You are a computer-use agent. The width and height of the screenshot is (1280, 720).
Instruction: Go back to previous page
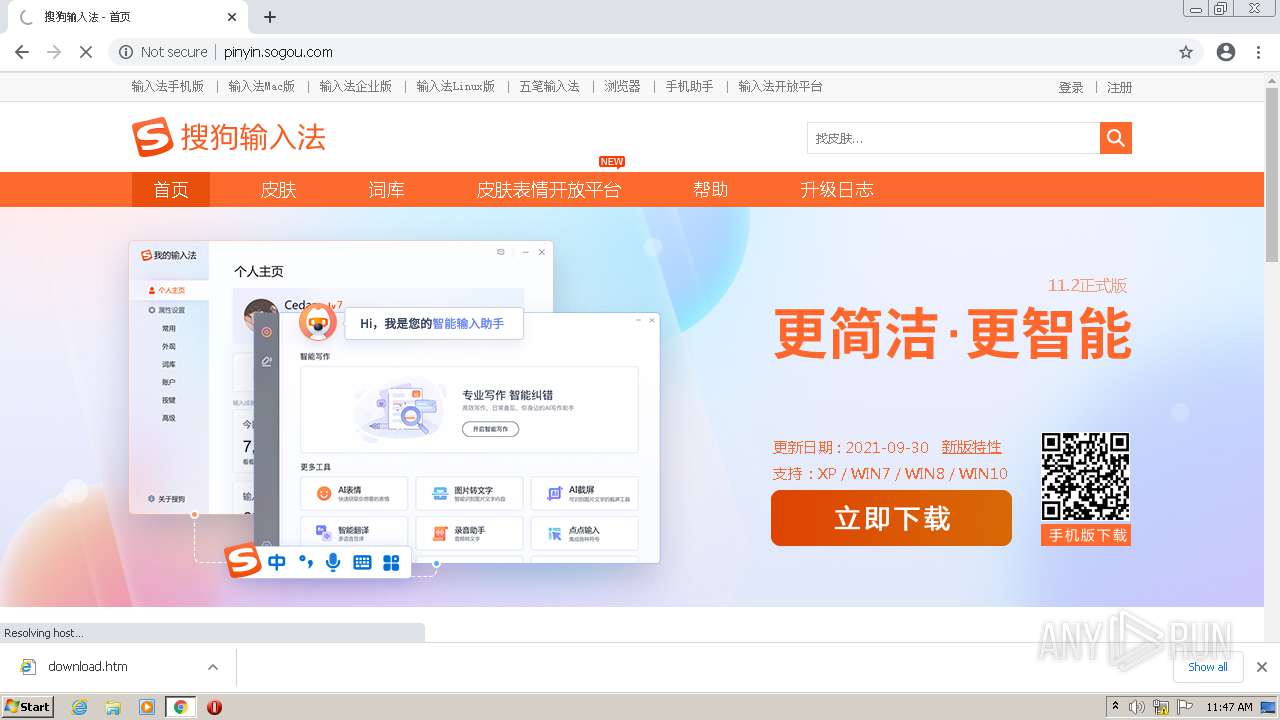coord(22,52)
